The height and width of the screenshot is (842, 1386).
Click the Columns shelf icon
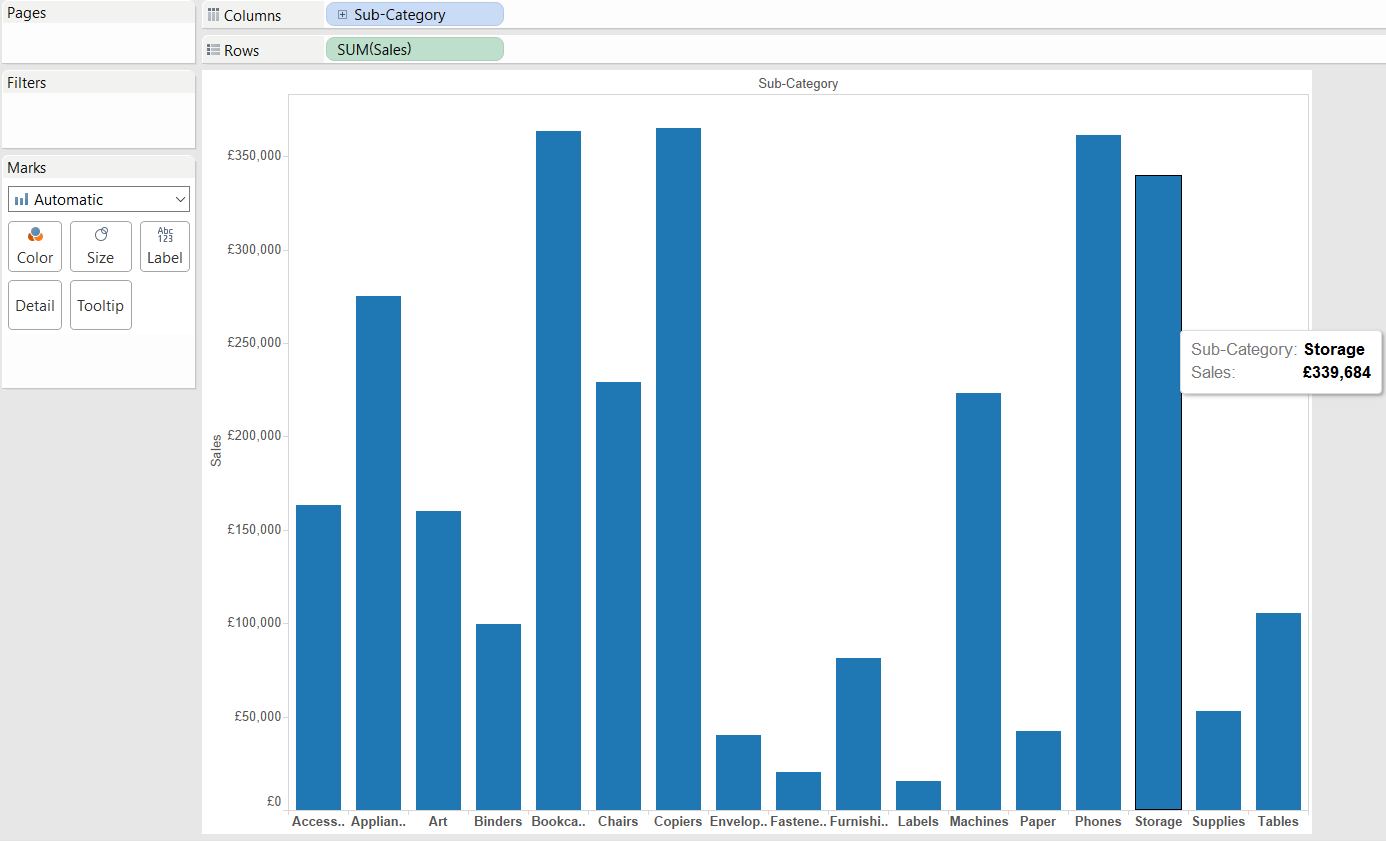click(x=213, y=15)
